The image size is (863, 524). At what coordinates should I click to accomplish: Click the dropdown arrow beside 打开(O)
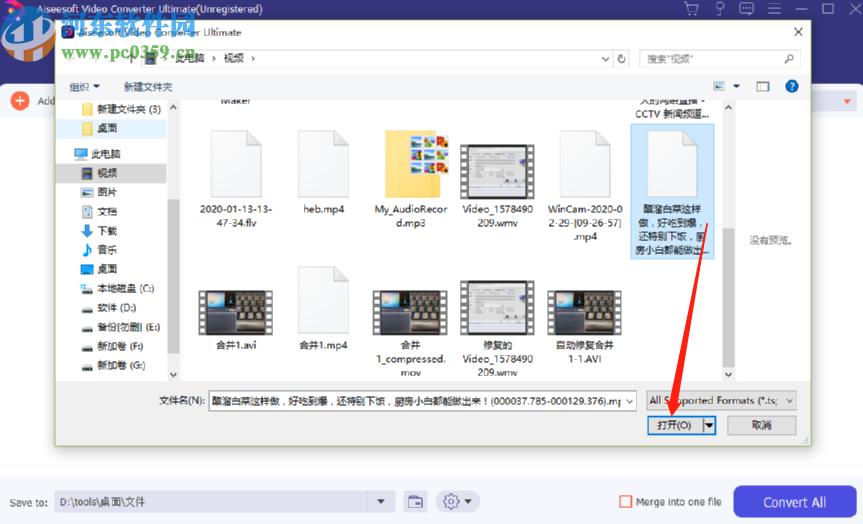coord(709,425)
